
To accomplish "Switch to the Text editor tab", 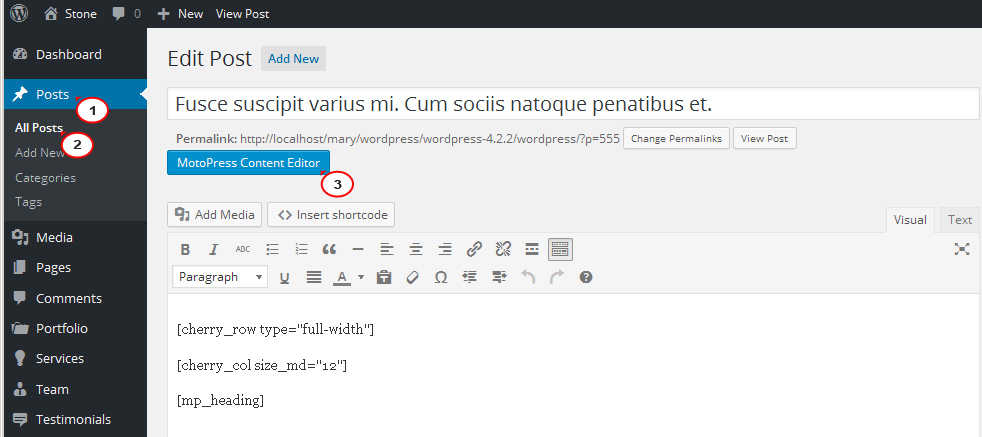I will point(959,220).
